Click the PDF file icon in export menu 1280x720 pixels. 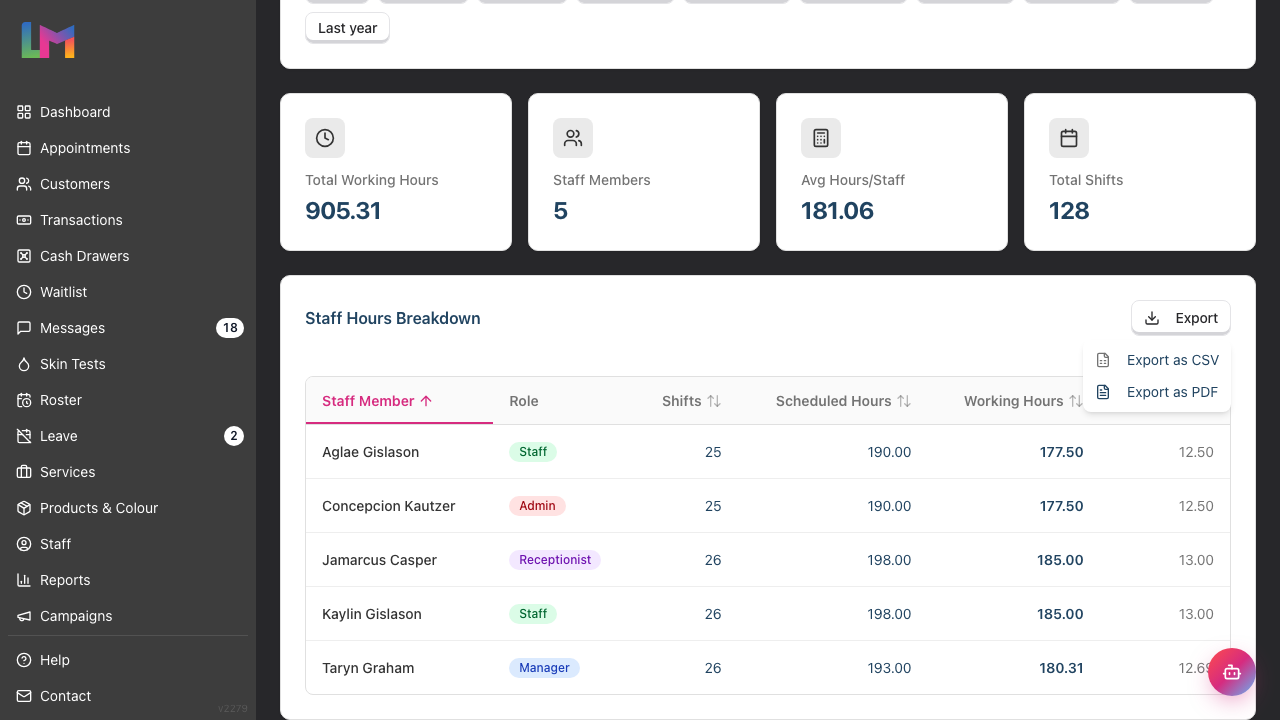pyautogui.click(x=1103, y=392)
